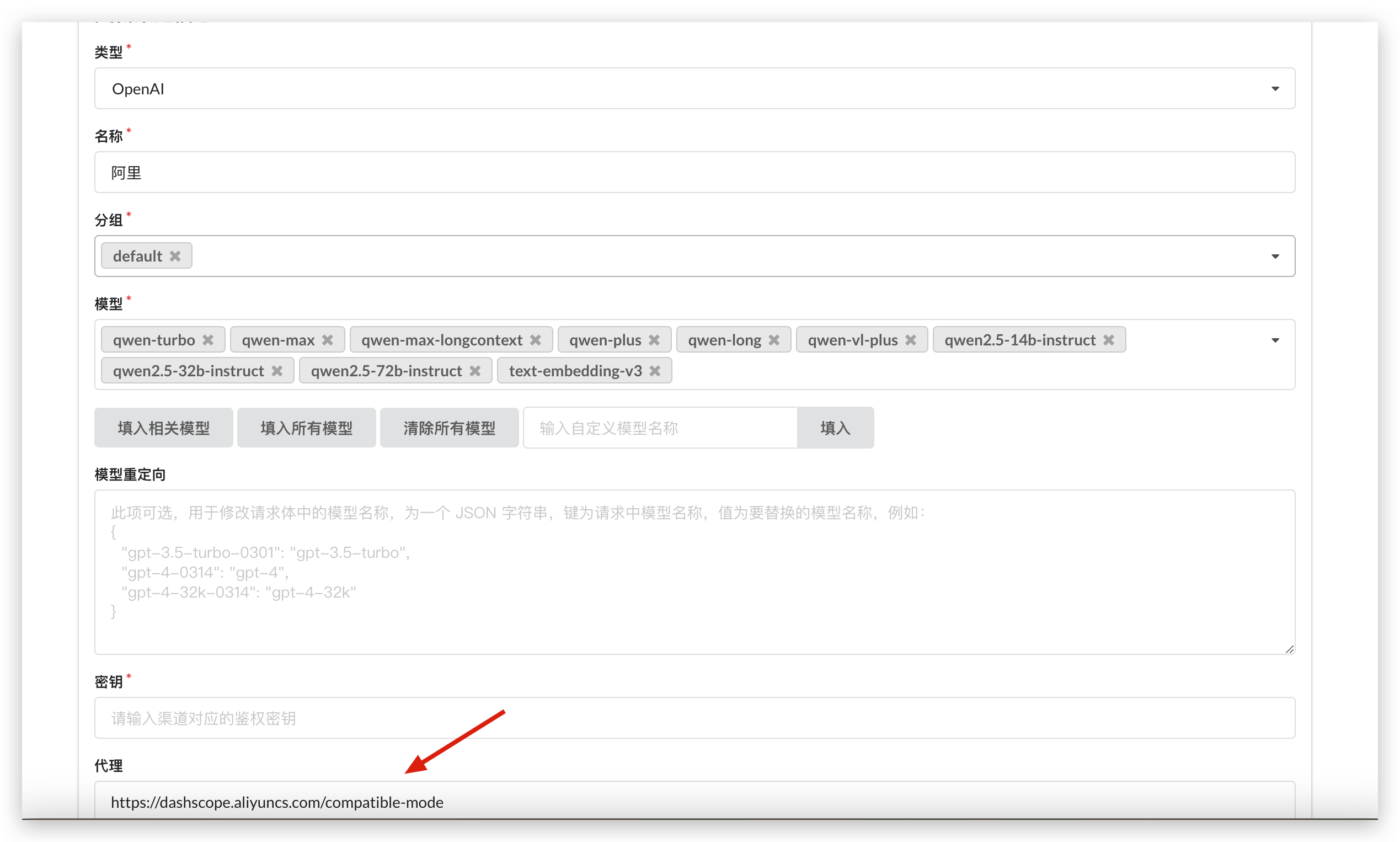
Task: Delete the qwen2.5-14b-instruct tag via its x
Action: [x=1108, y=340]
